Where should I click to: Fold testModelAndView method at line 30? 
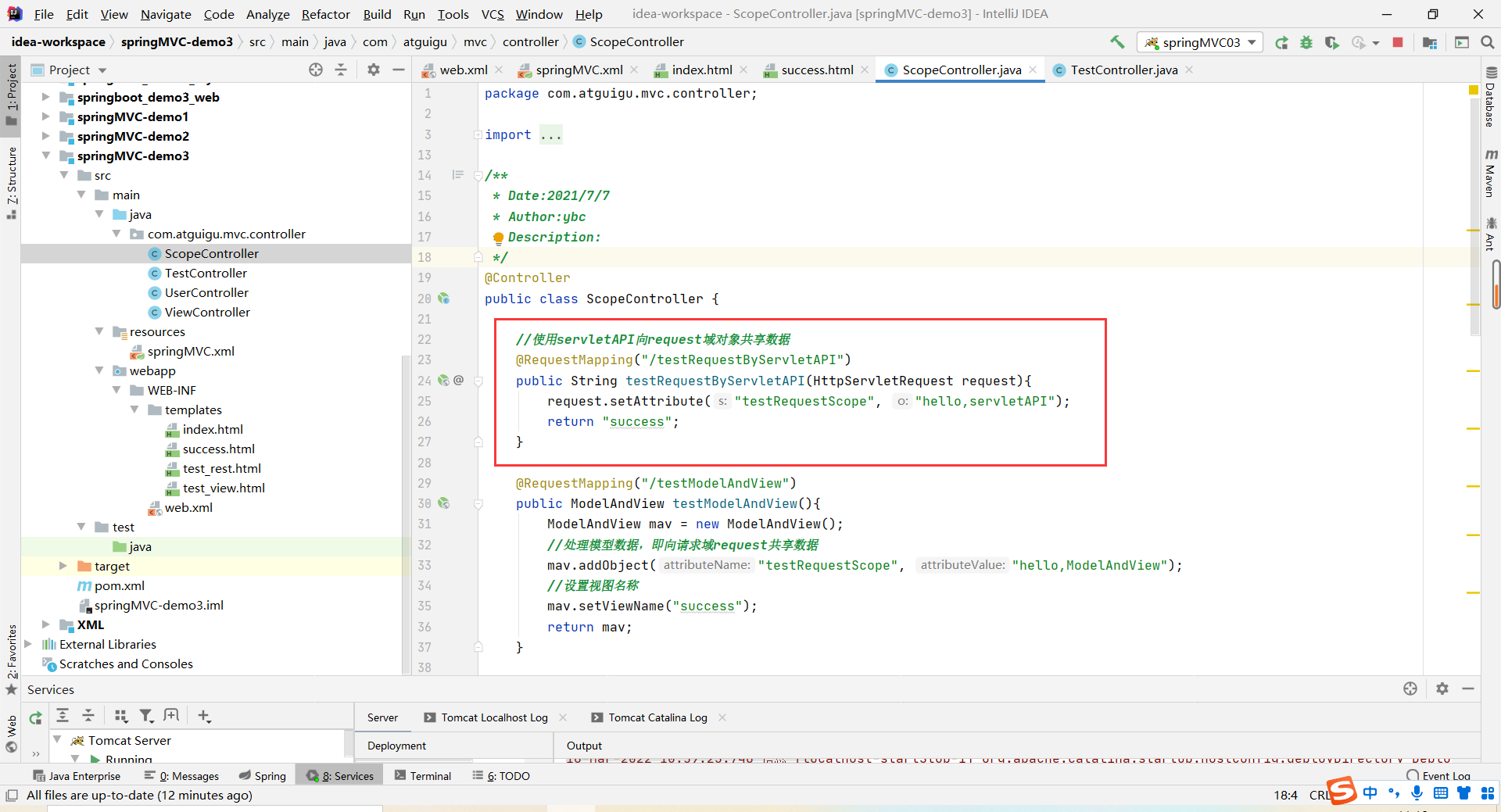tap(478, 504)
